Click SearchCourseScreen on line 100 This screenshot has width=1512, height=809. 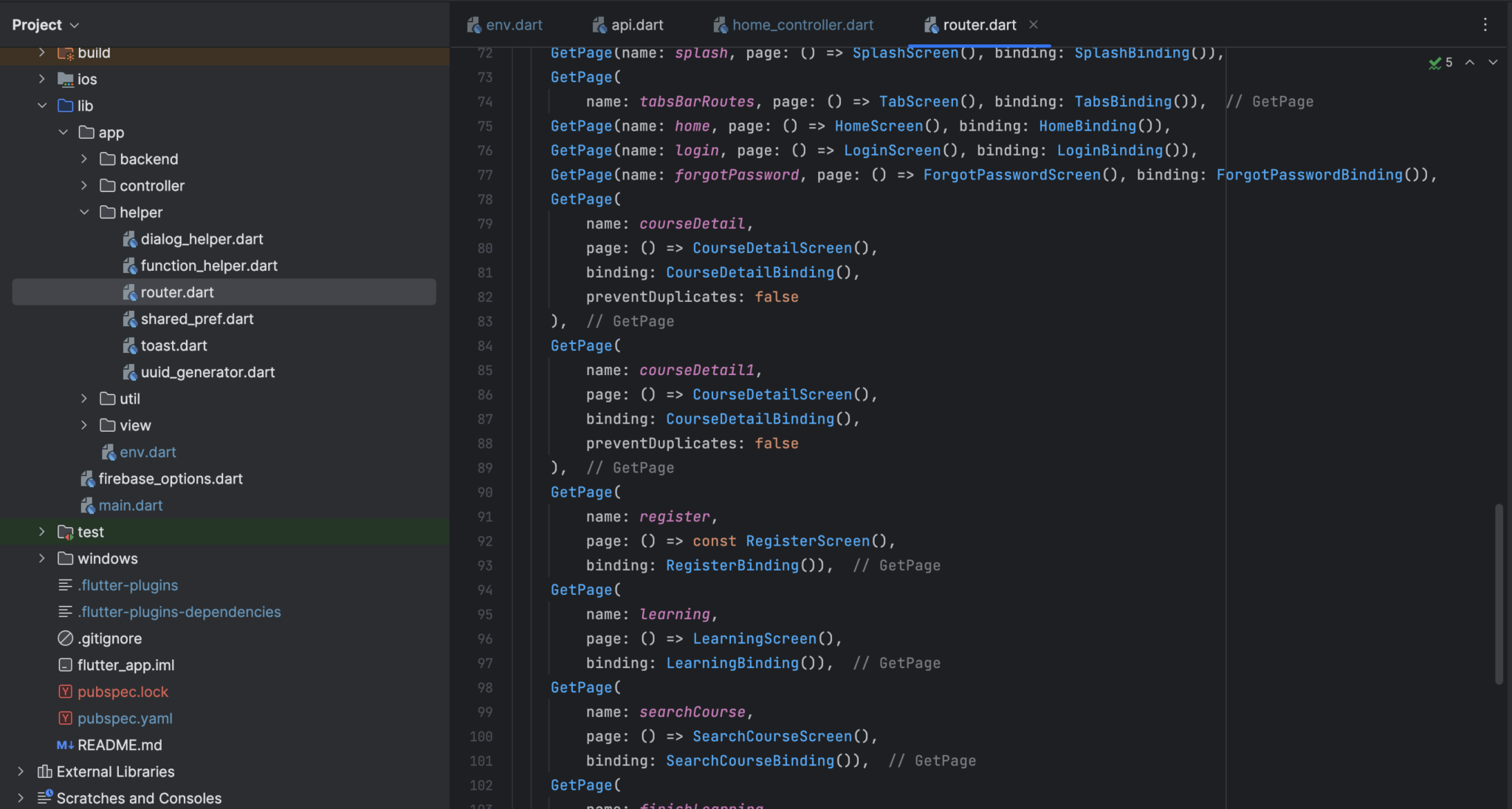click(772, 736)
